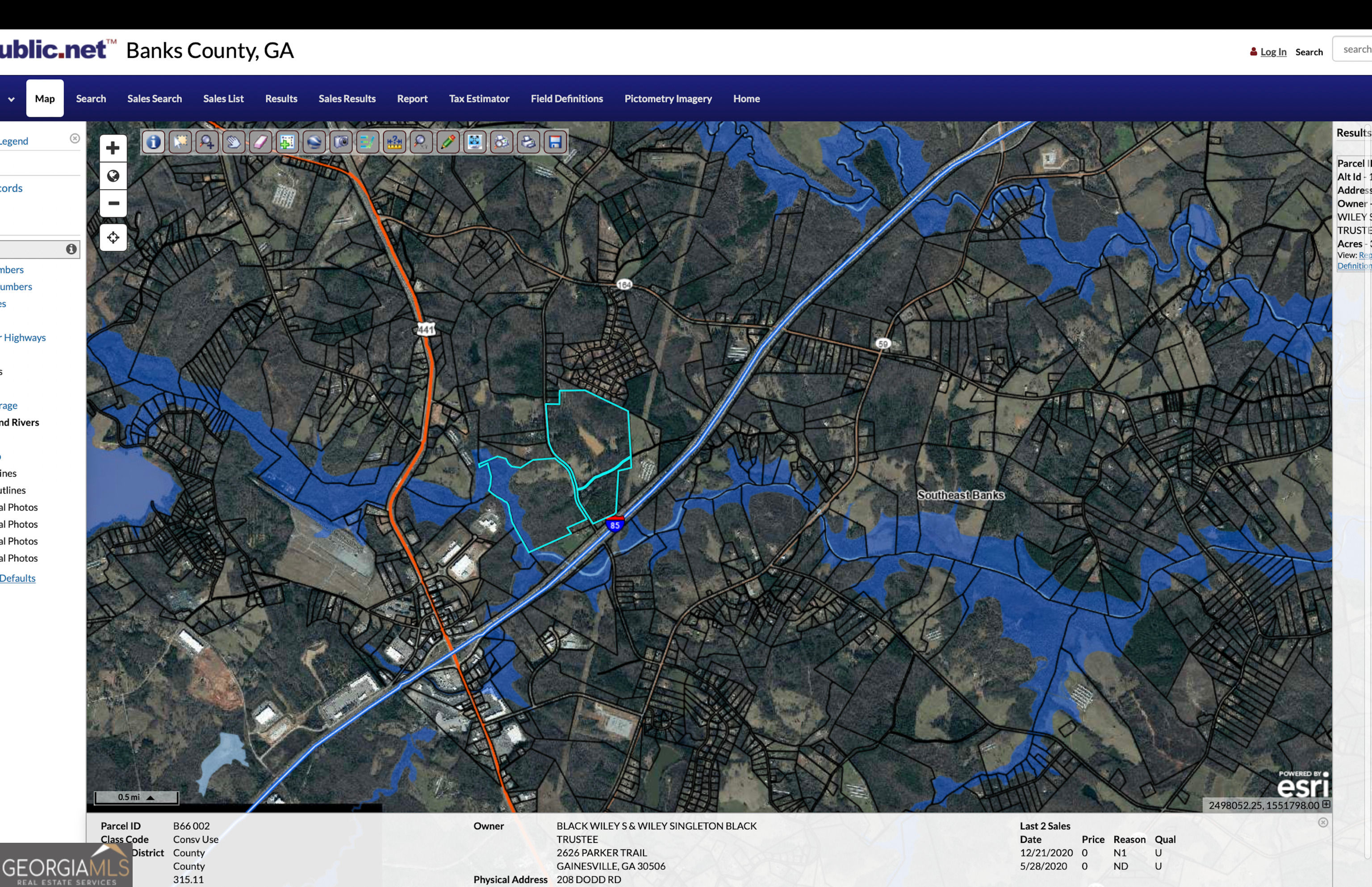Click the Legend link in sidebar

pyautogui.click(x=14, y=141)
